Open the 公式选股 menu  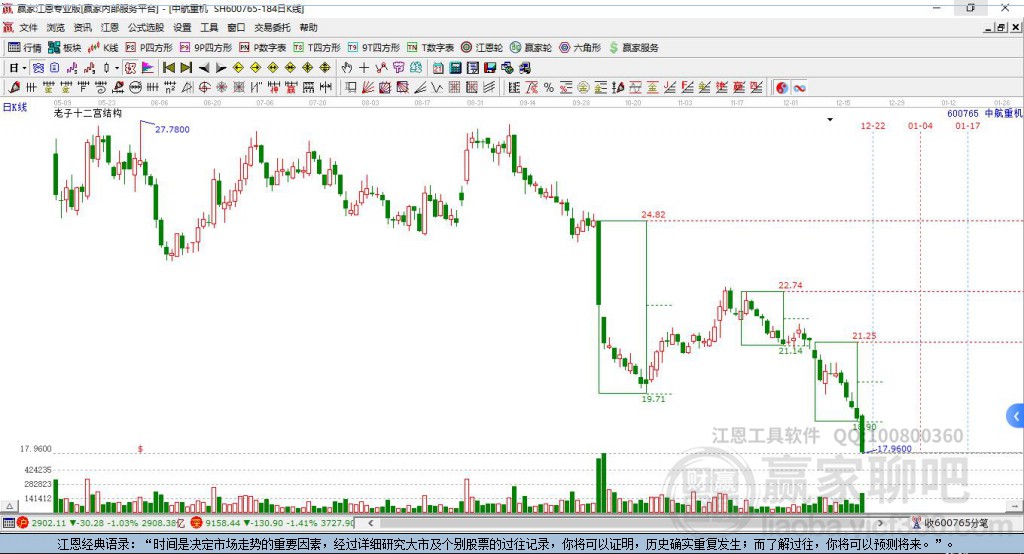(x=146, y=27)
